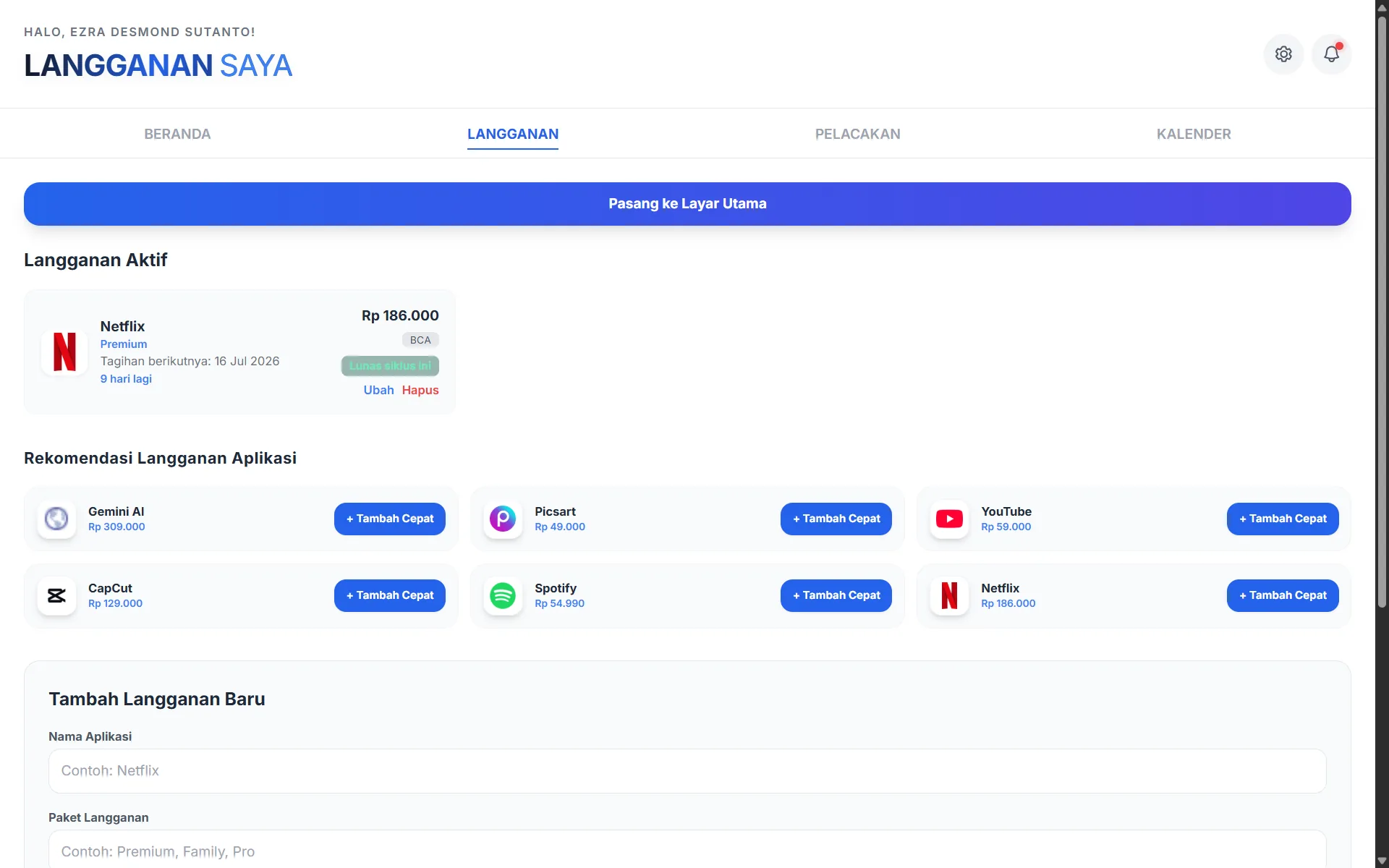
Task: Click the Langganan Aktif heading
Action: click(95, 260)
